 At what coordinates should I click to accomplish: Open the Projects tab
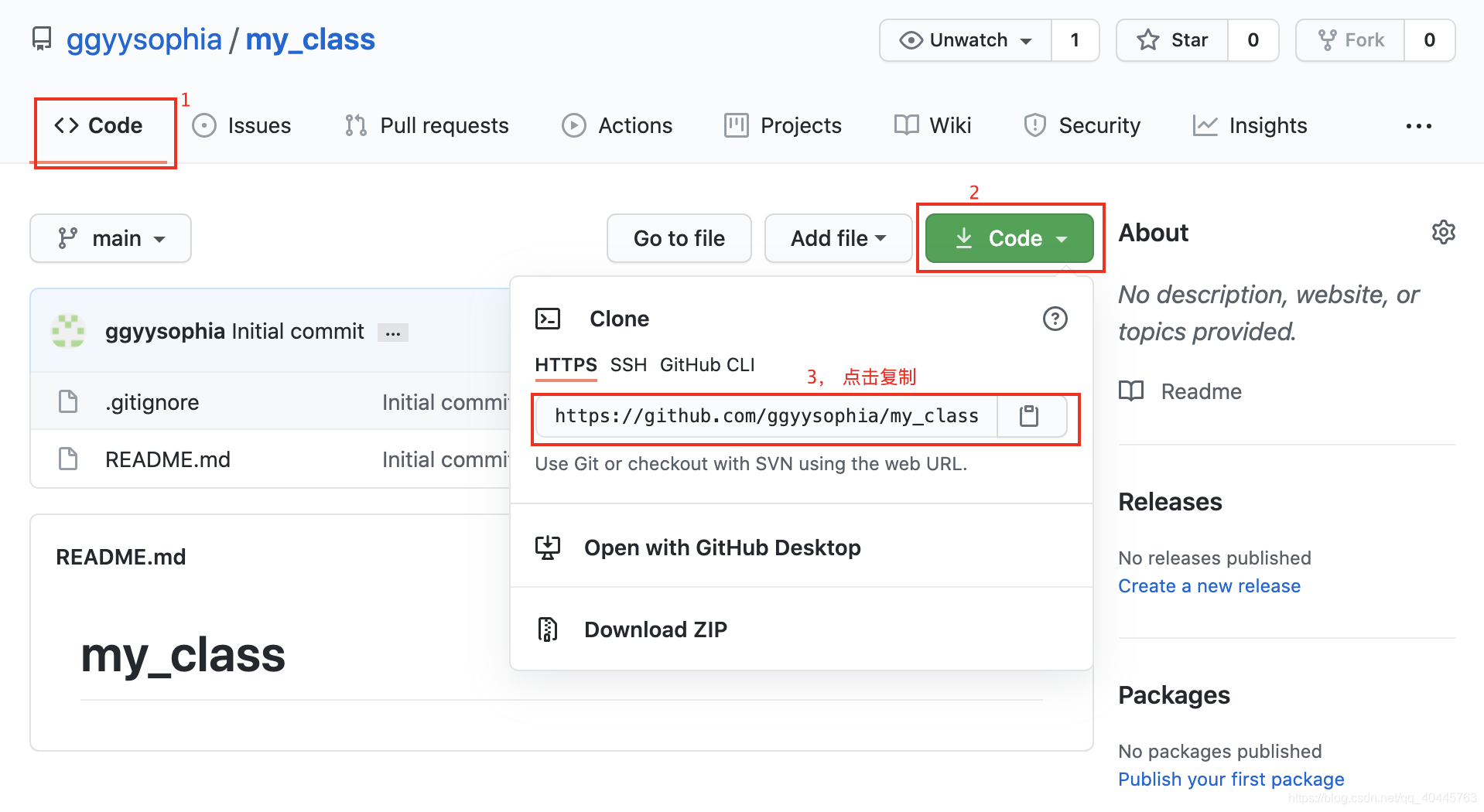point(783,125)
